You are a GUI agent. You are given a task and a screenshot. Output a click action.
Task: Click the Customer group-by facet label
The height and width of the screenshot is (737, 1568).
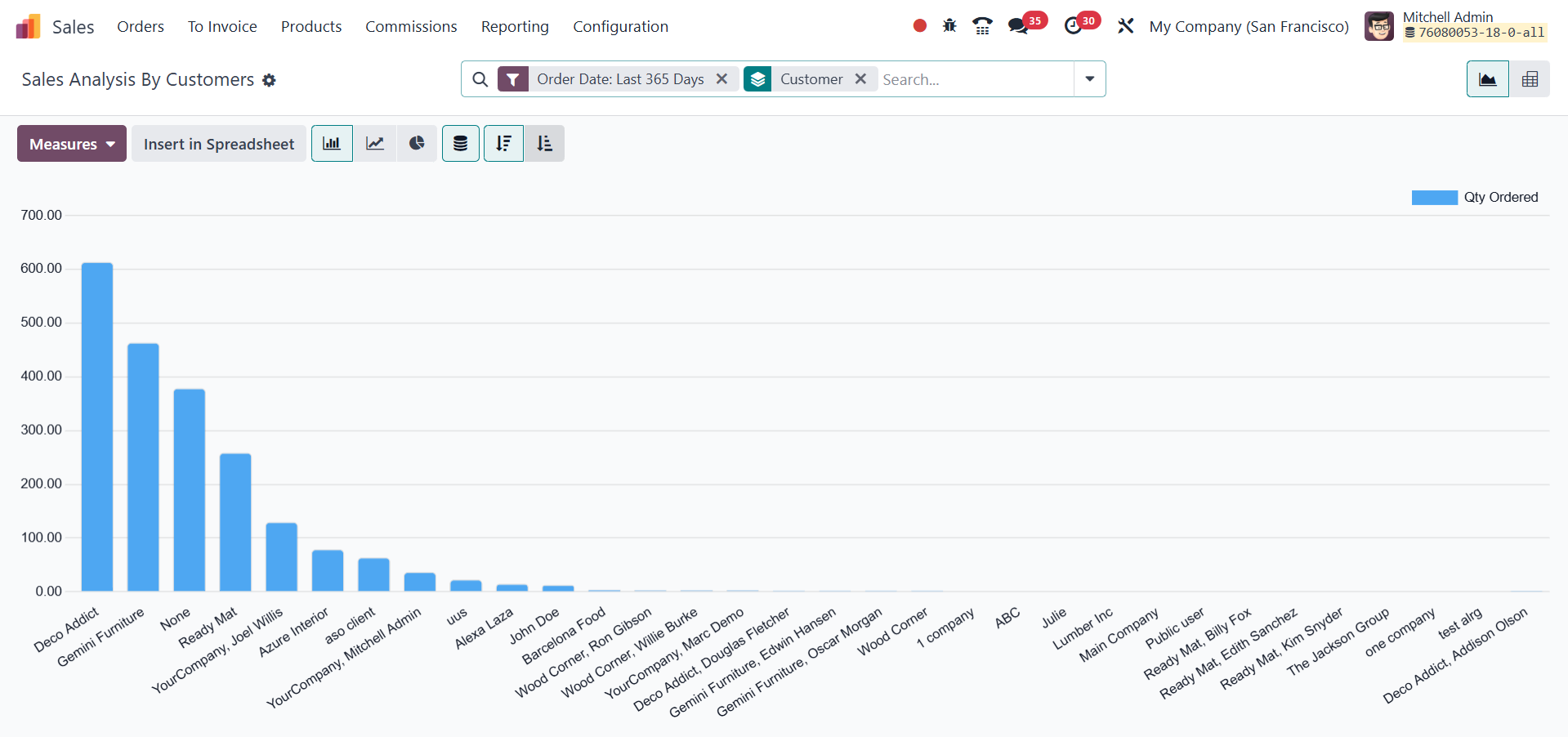pyautogui.click(x=811, y=79)
